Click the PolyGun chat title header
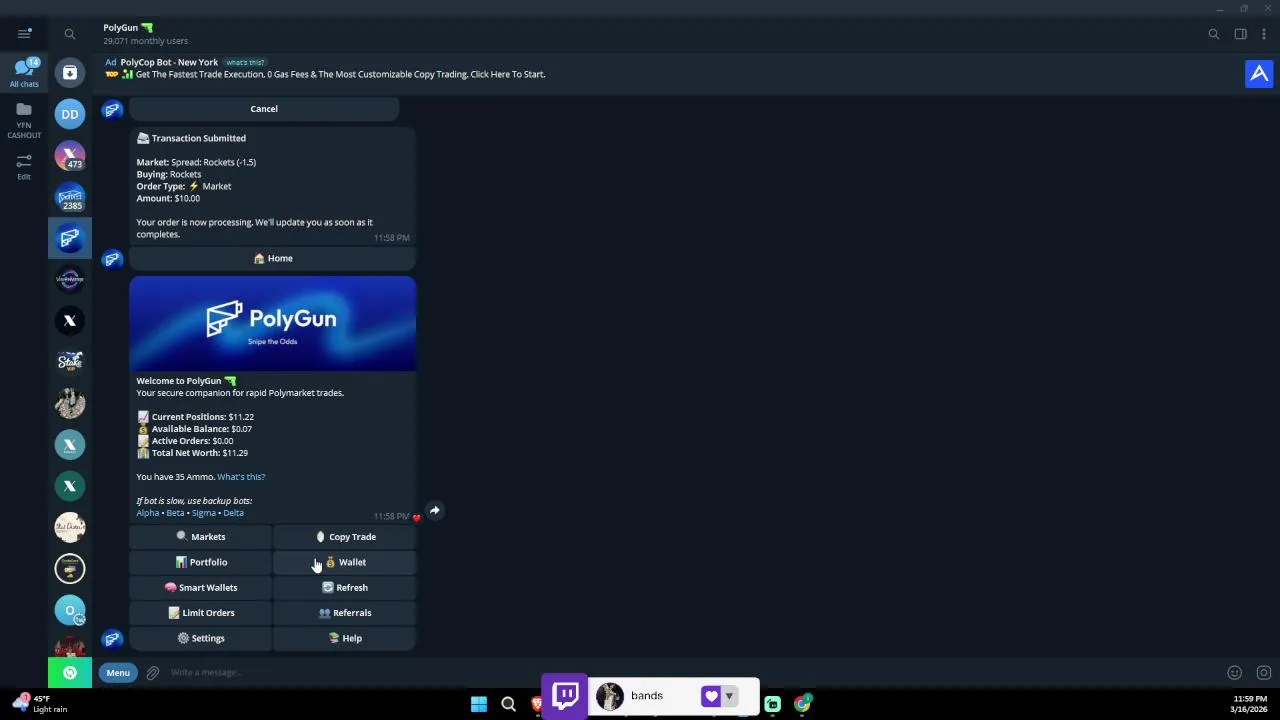The width and height of the screenshot is (1280, 720). 128,28
